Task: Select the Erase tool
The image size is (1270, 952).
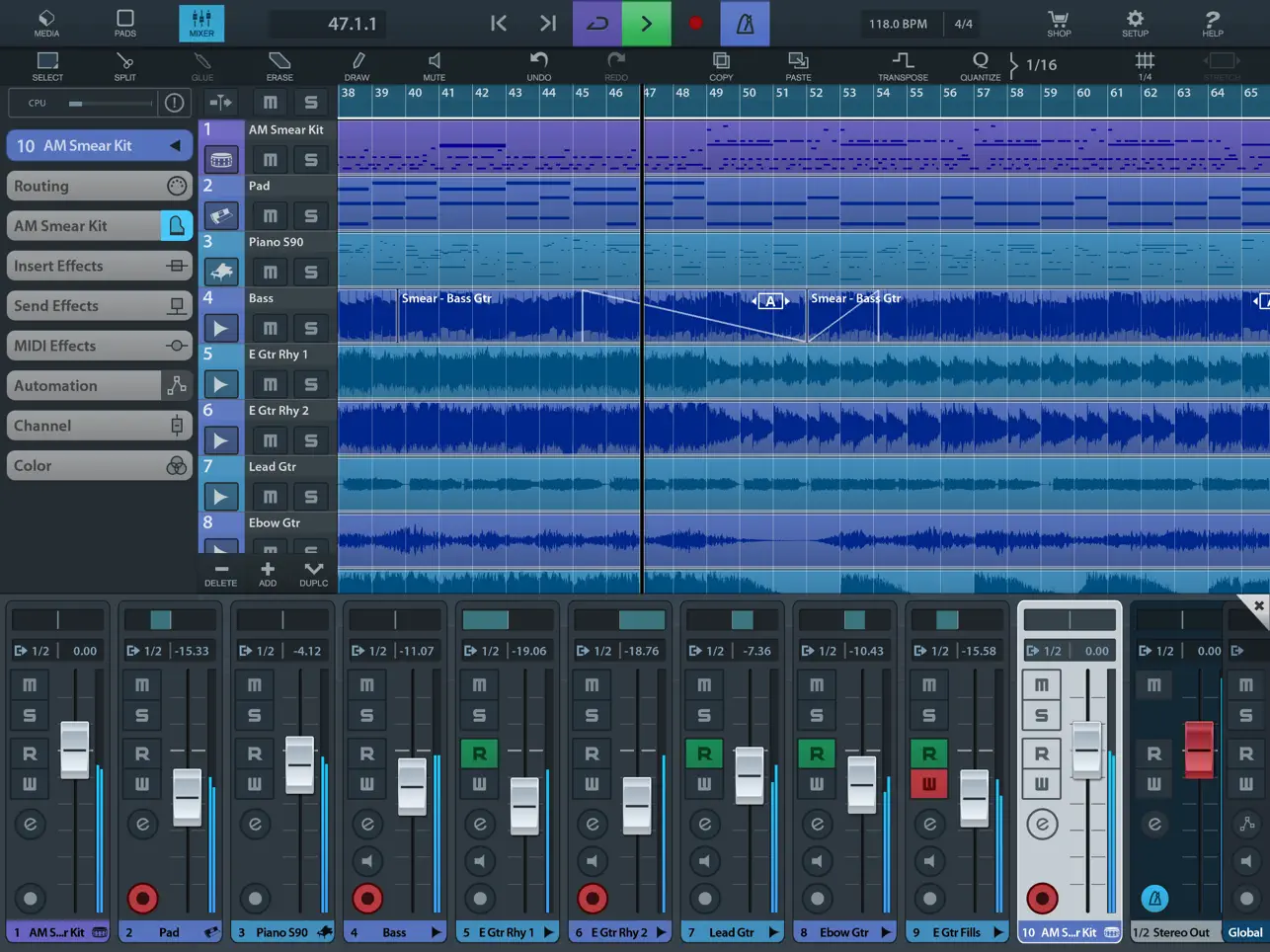Action: 279,65
